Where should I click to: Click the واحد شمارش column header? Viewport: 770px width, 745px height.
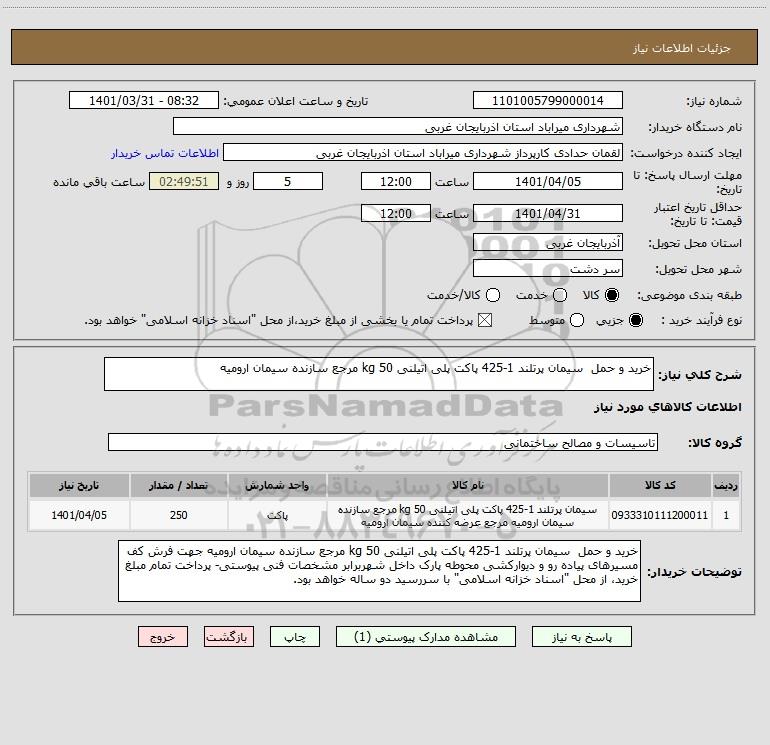point(277,485)
